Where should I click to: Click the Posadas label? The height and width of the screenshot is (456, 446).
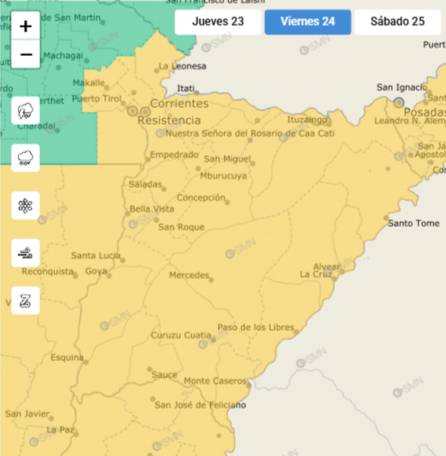425,112
